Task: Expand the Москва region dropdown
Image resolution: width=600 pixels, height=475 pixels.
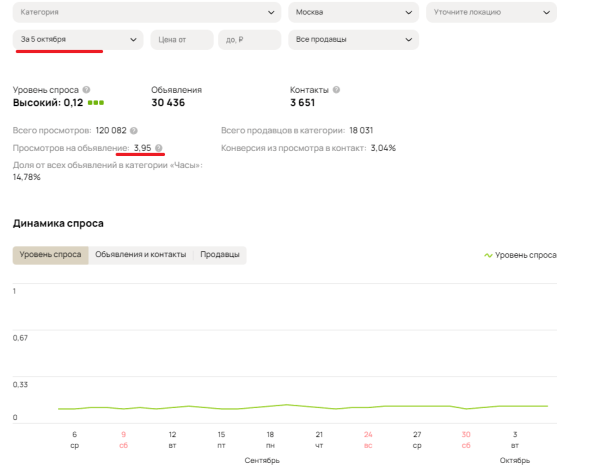Action: tap(353, 13)
